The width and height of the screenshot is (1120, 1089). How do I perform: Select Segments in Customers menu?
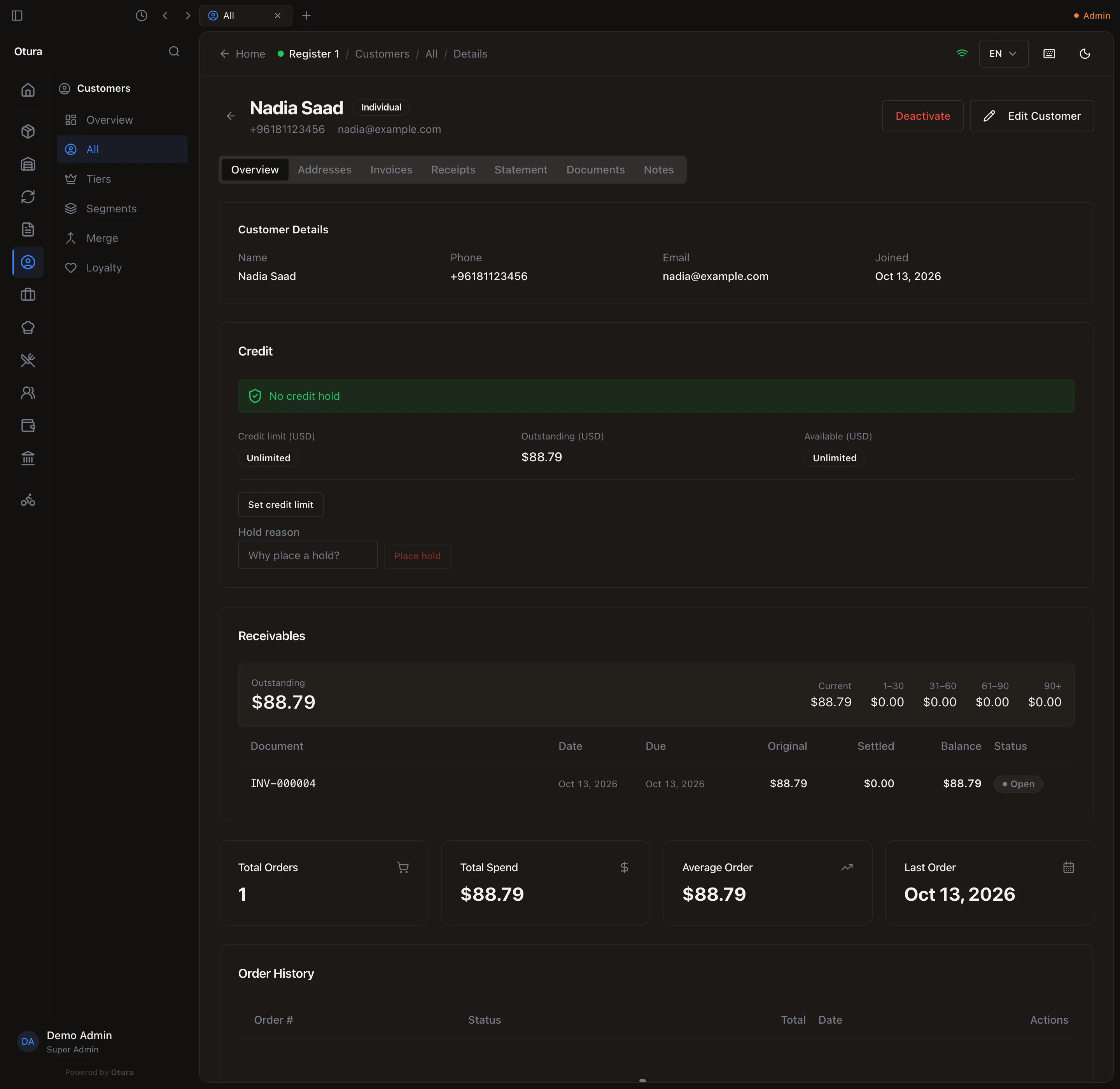coord(122,209)
